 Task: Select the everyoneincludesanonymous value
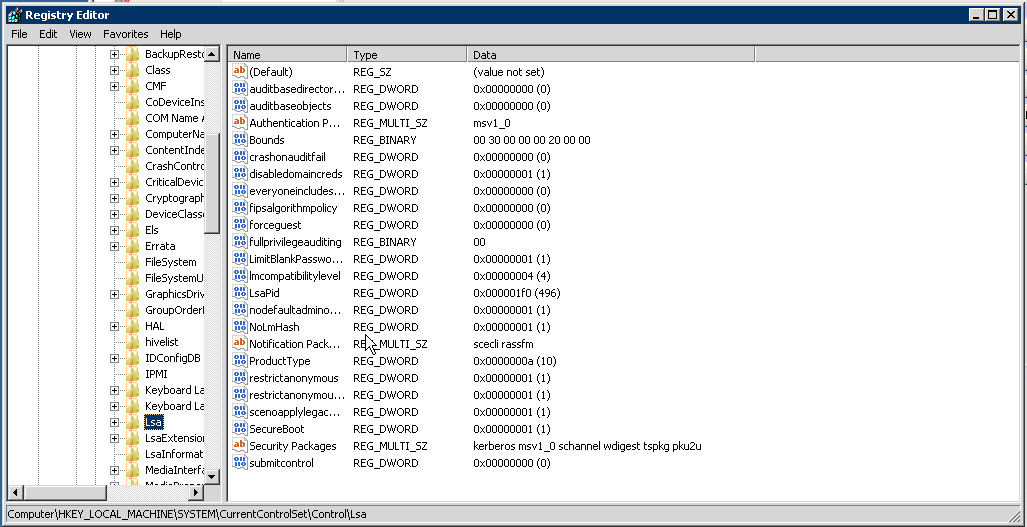(297, 191)
